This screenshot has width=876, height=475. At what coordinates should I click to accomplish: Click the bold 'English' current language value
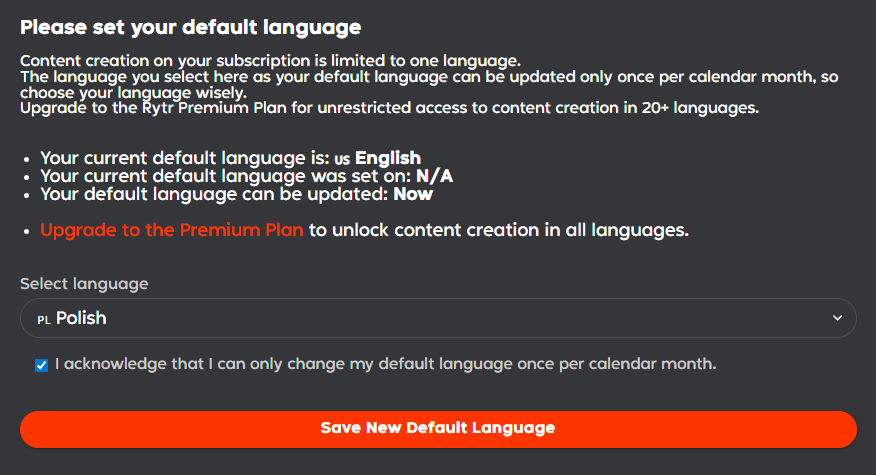pyautogui.click(x=388, y=158)
